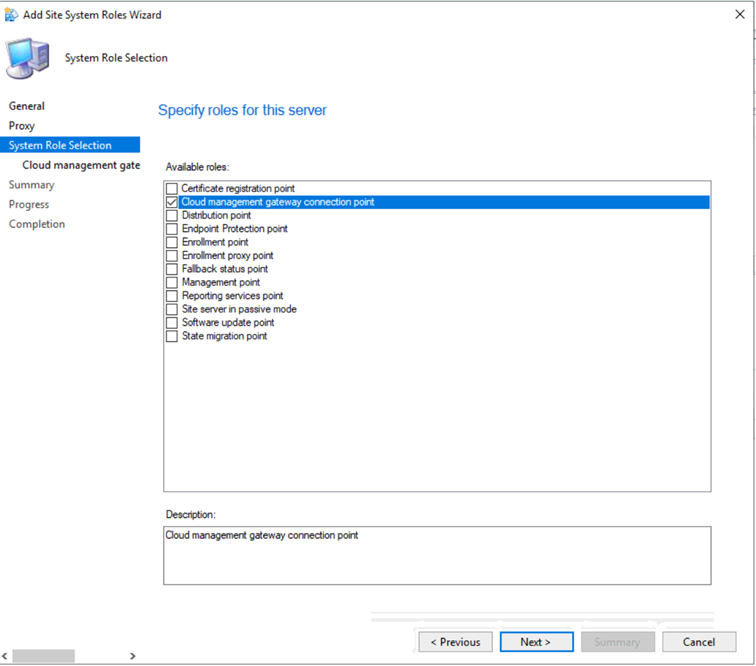
Task: Go to the General wizard page
Action: [x=27, y=106]
